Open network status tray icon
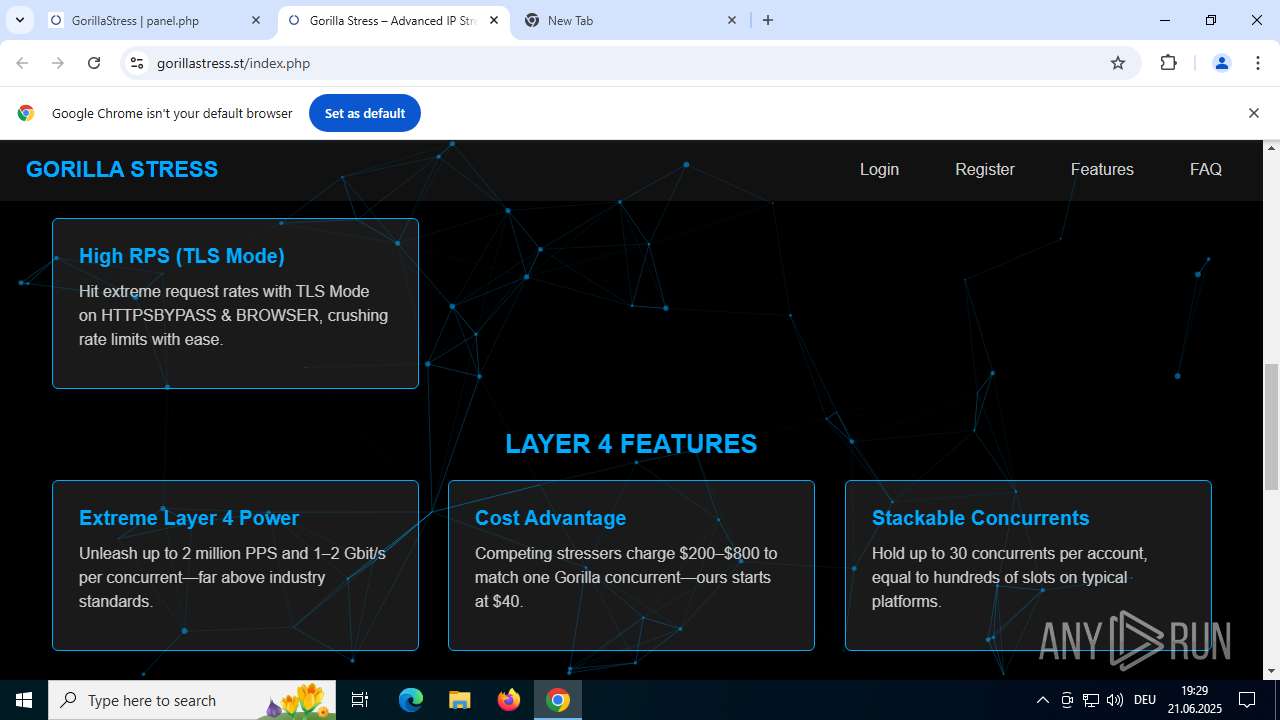This screenshot has height=720, width=1280. tap(1091, 700)
